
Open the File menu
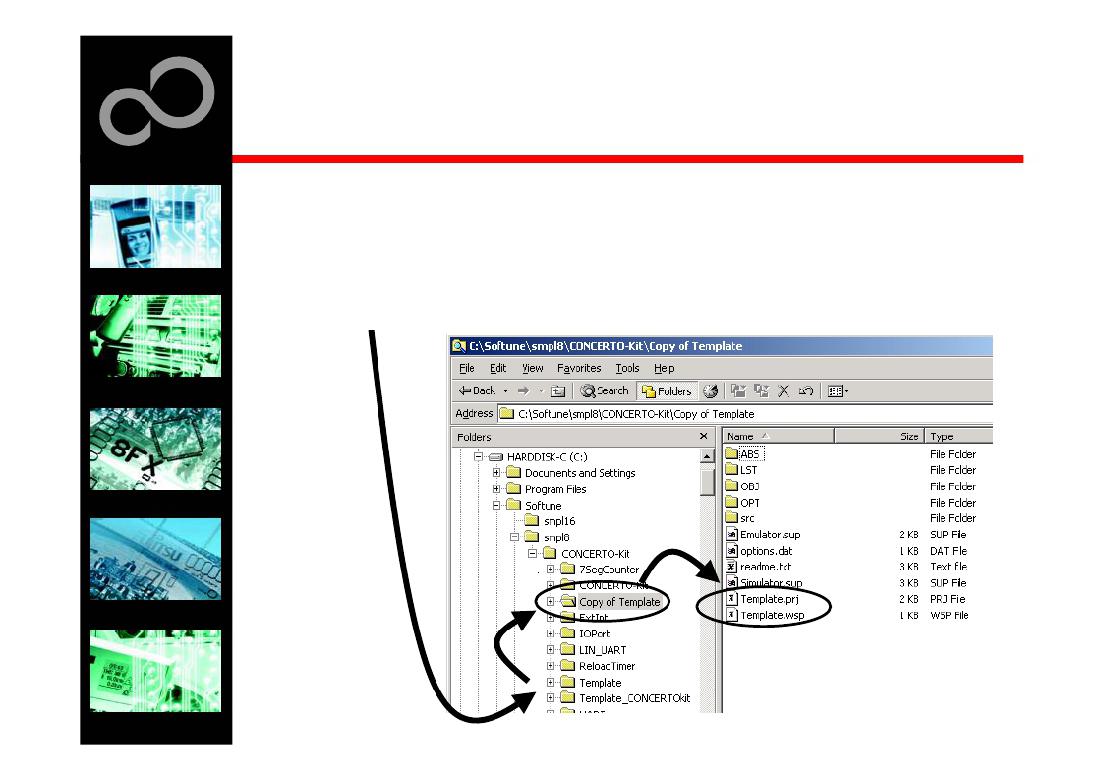[x=466, y=368]
